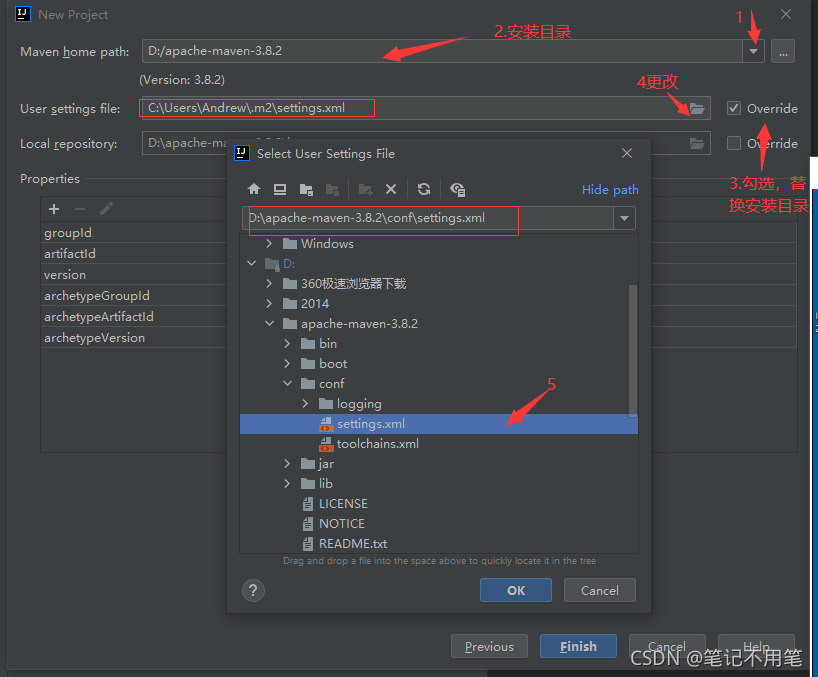Expand the boot folder

coord(287,363)
